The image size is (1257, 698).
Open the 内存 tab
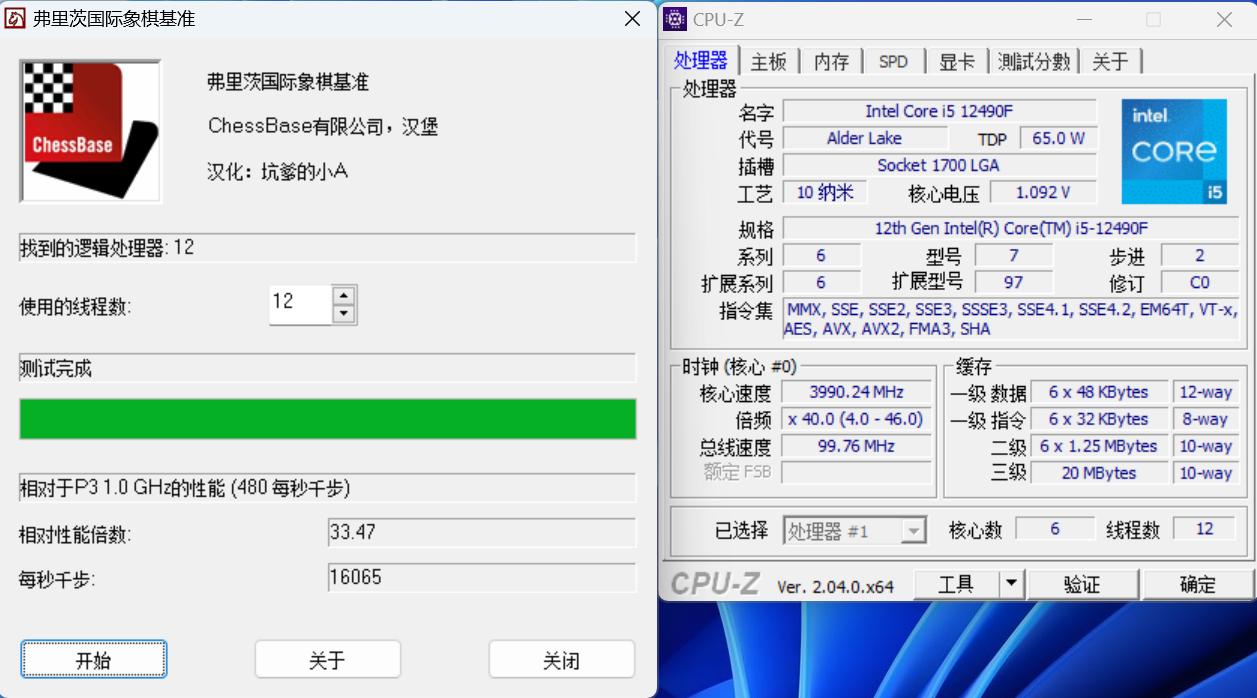pos(831,61)
